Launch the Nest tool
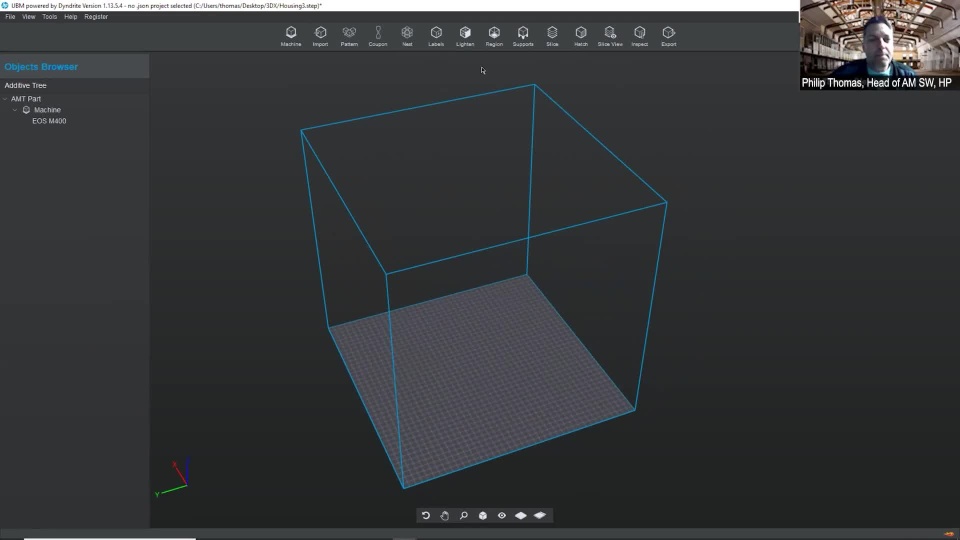960x540 pixels. [x=407, y=36]
